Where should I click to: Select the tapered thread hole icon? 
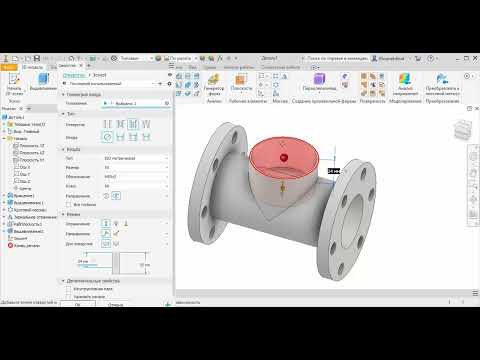(146, 125)
